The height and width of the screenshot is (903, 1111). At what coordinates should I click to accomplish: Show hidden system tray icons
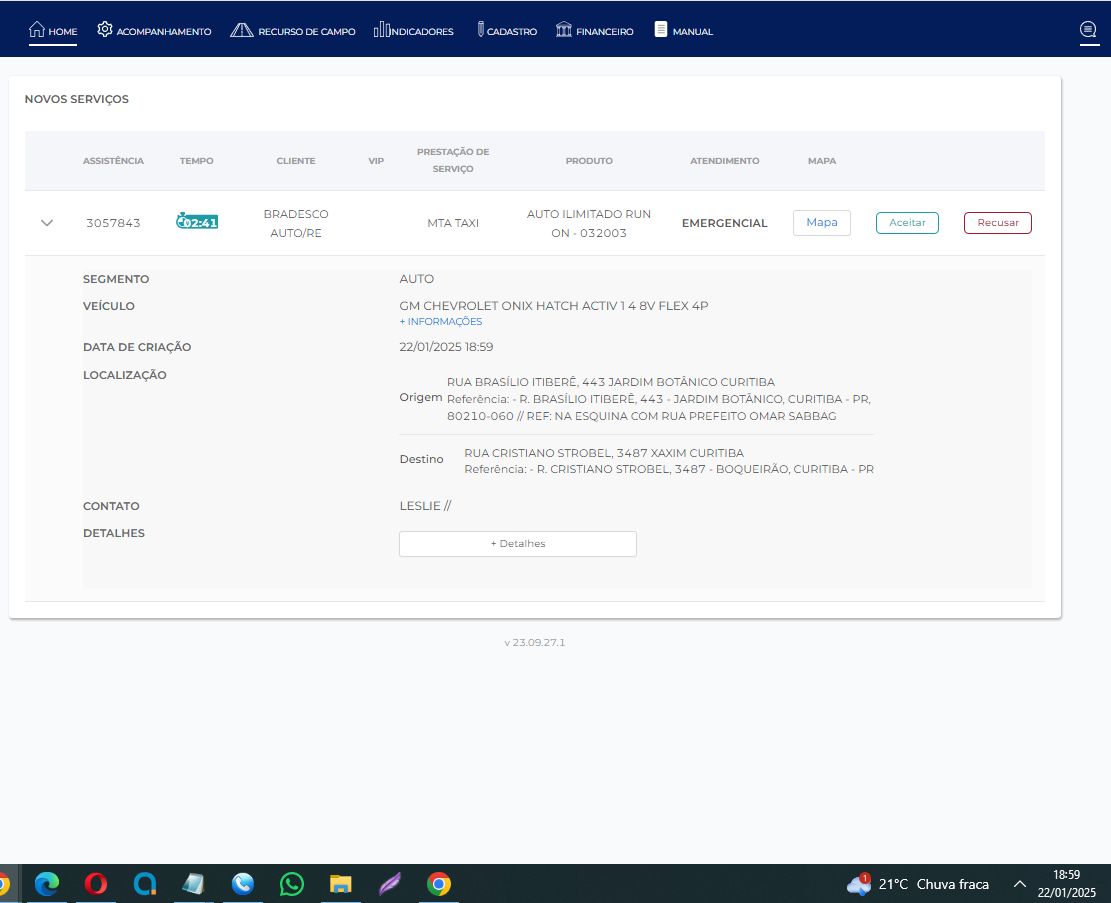[1019, 884]
